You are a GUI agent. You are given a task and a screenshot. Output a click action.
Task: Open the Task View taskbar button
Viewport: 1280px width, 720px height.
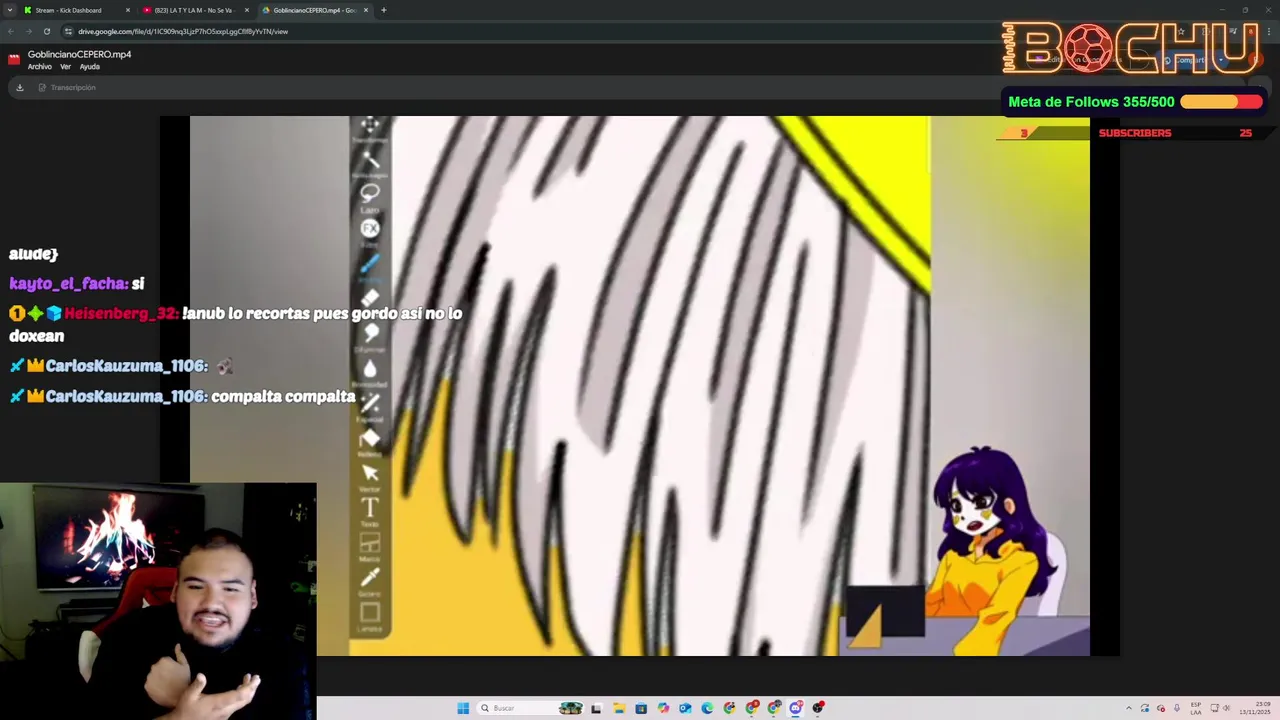click(x=596, y=708)
